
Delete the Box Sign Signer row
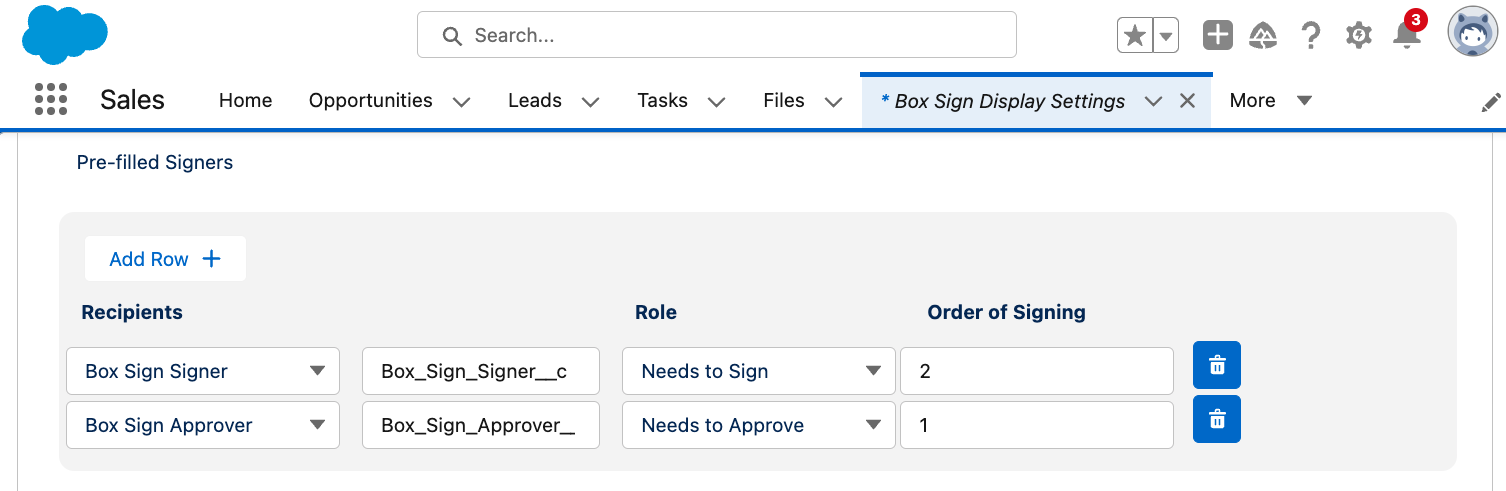tap(1216, 365)
